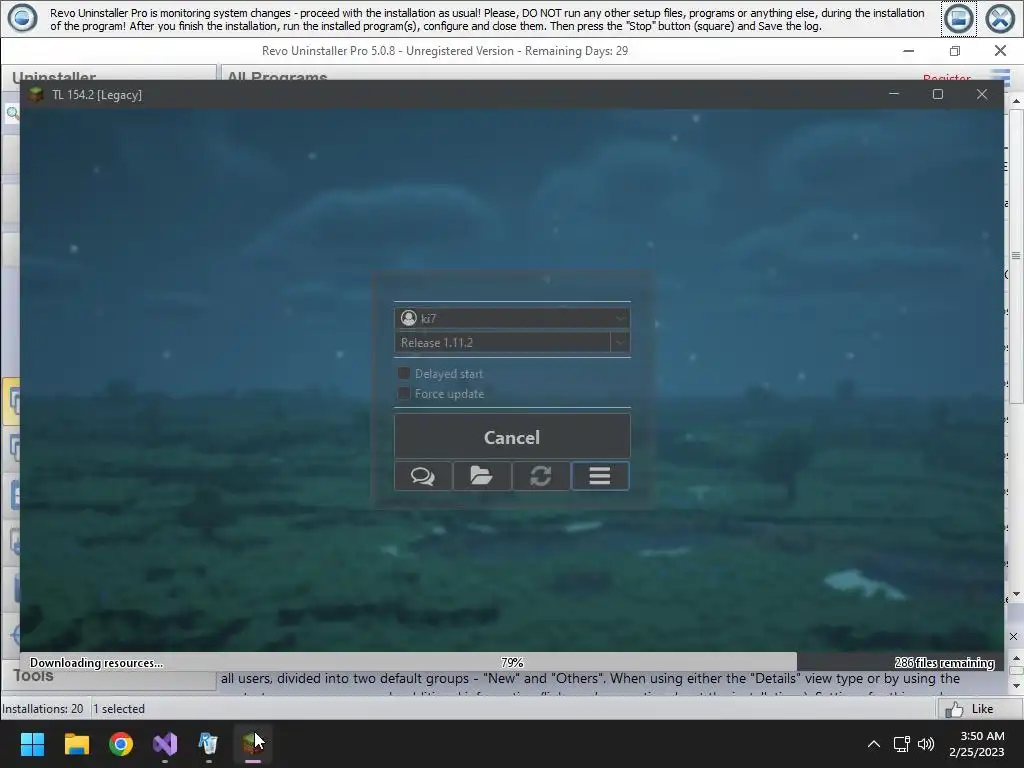This screenshot has width=1024, height=768.
Task: Click the TL launcher taskbar icon
Action: 253,744
